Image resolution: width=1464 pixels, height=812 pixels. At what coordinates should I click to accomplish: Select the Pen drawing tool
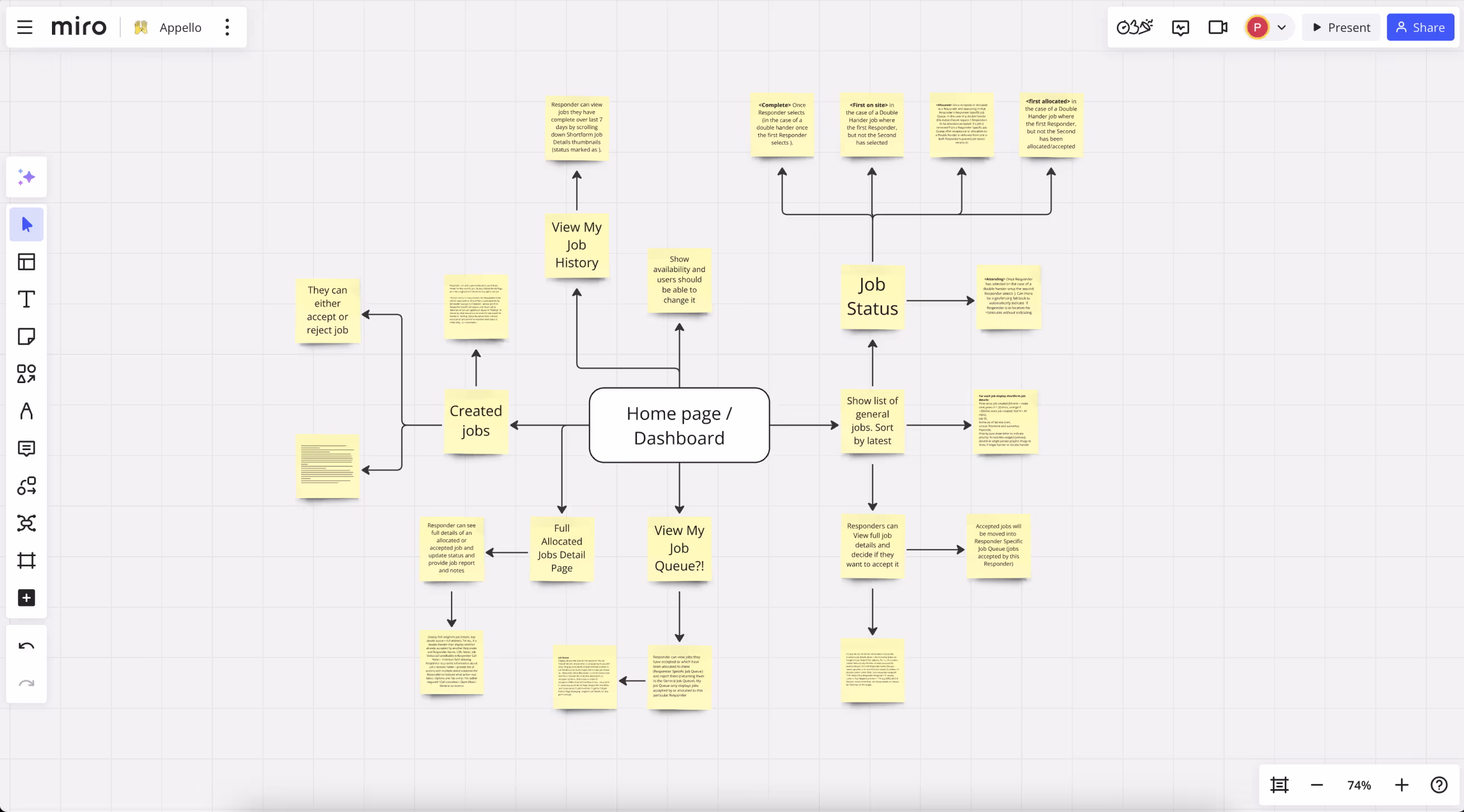tap(26, 411)
